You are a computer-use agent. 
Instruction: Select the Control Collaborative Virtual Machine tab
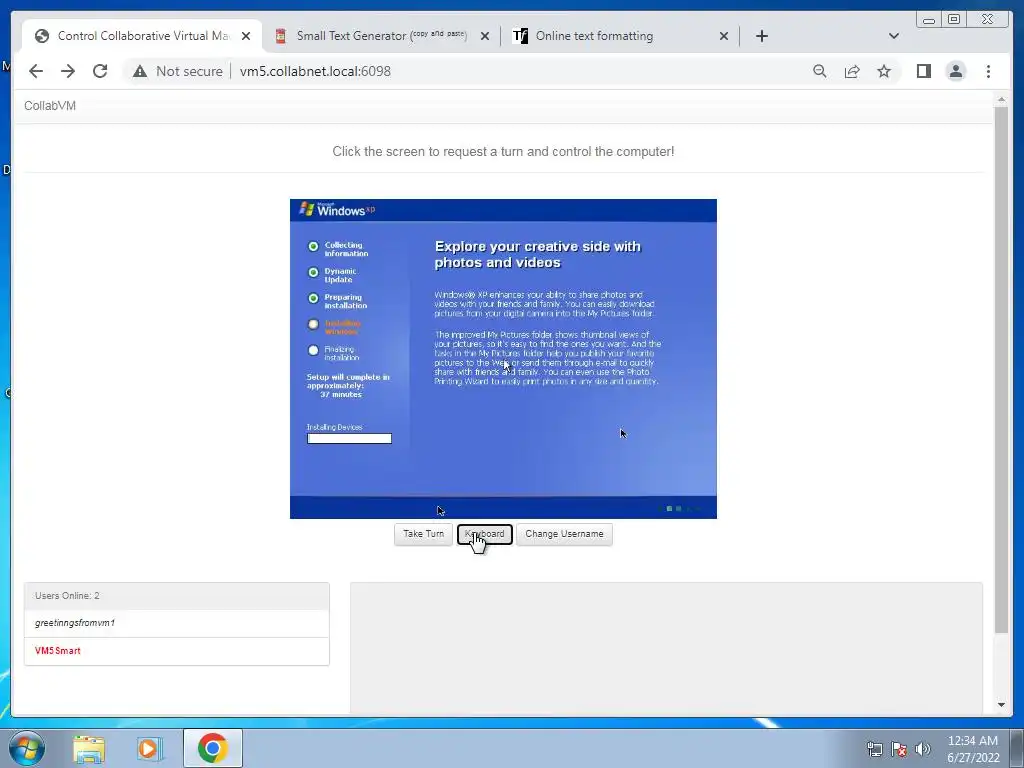pos(142,36)
